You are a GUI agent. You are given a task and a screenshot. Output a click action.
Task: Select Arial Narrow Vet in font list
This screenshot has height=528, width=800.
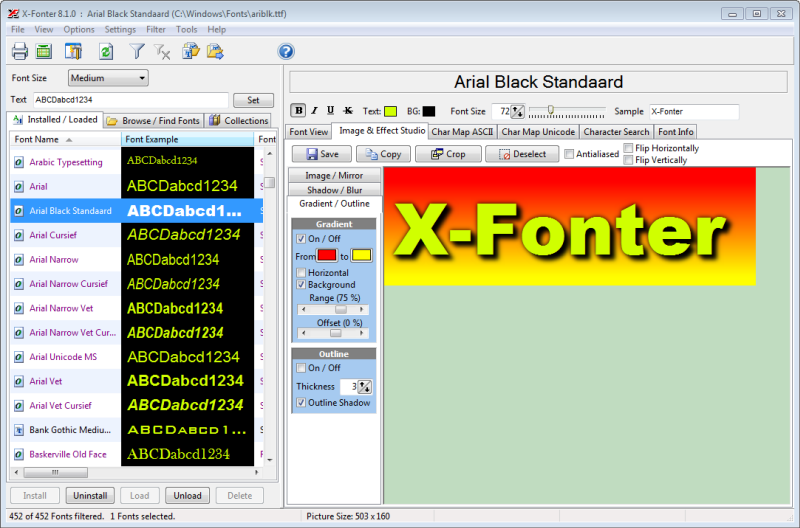pos(61,308)
